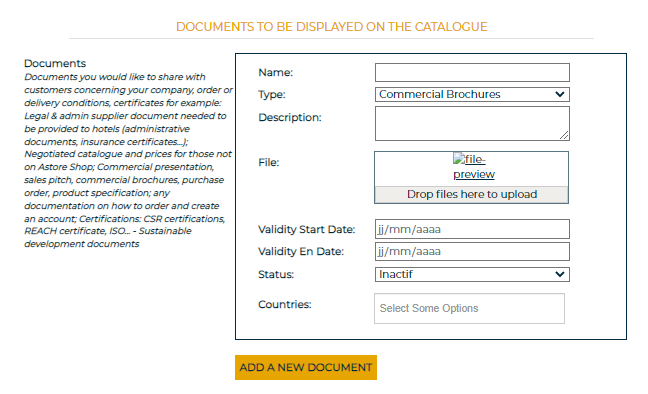648x394 pixels.
Task: Click the 'Status:' label
Action: pos(276,275)
